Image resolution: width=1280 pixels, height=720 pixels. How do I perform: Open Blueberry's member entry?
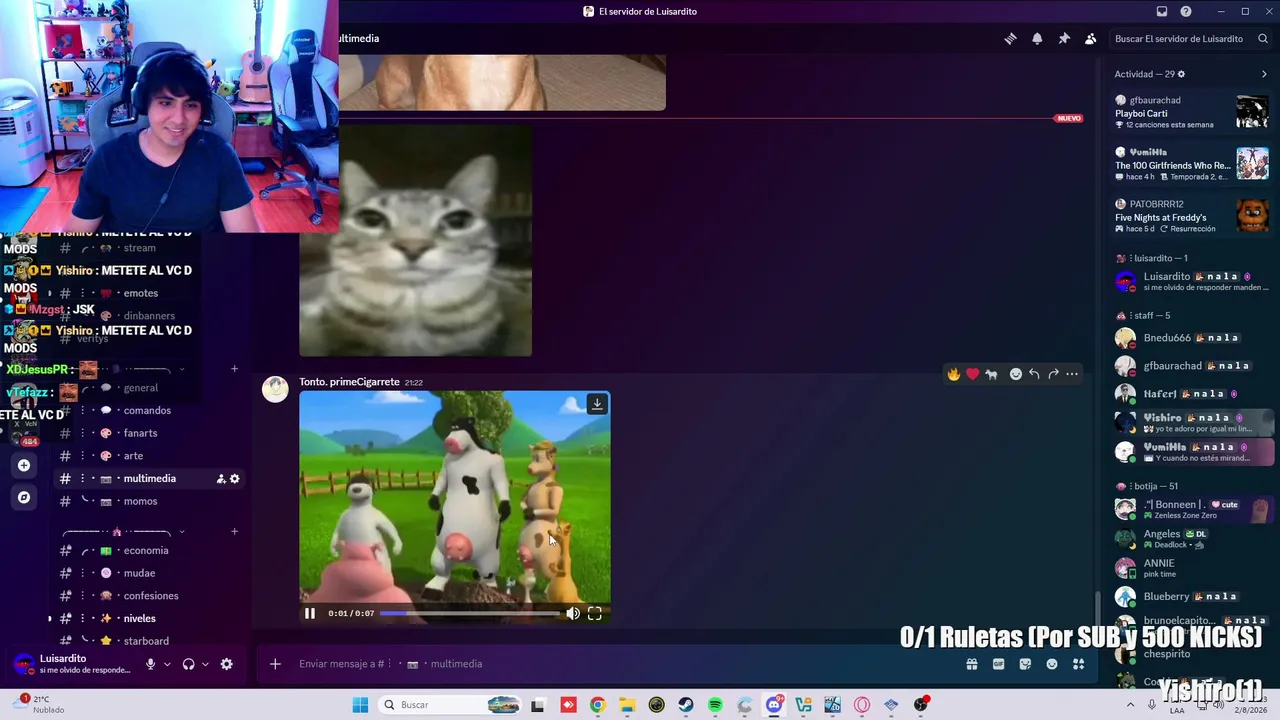[x=1192, y=597]
